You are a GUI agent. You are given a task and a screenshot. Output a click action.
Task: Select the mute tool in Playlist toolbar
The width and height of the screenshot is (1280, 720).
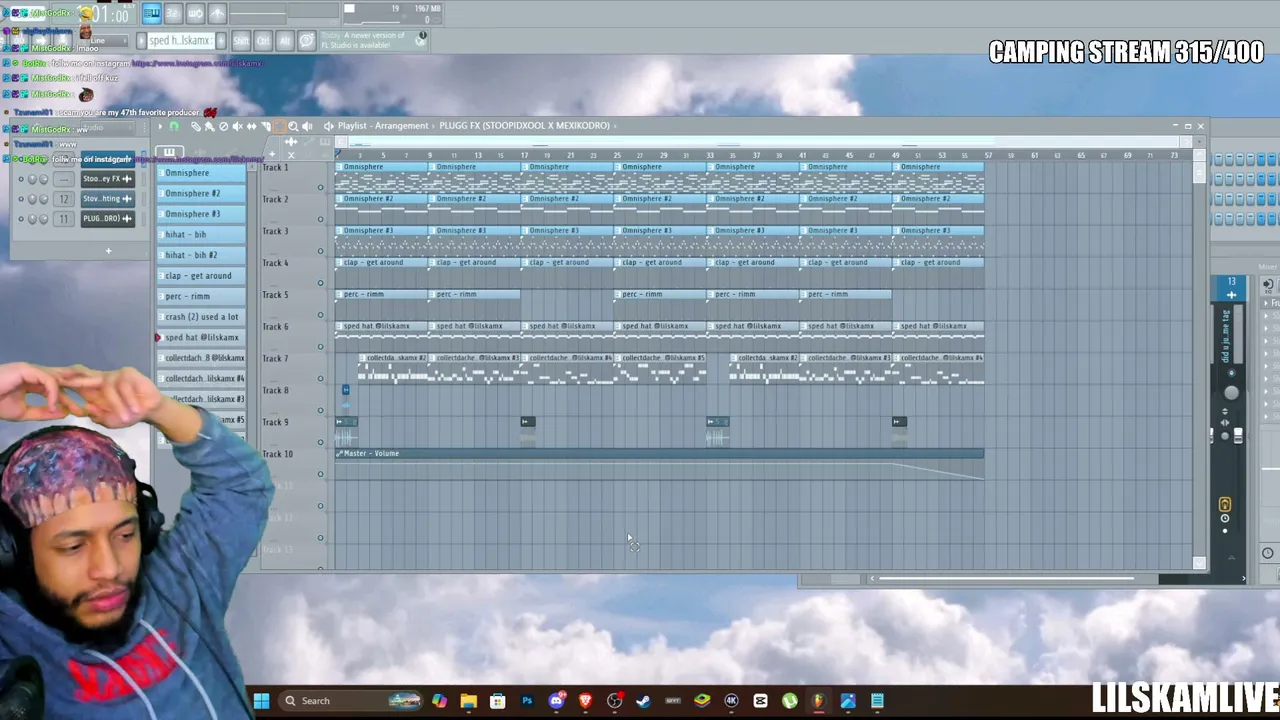(x=237, y=126)
